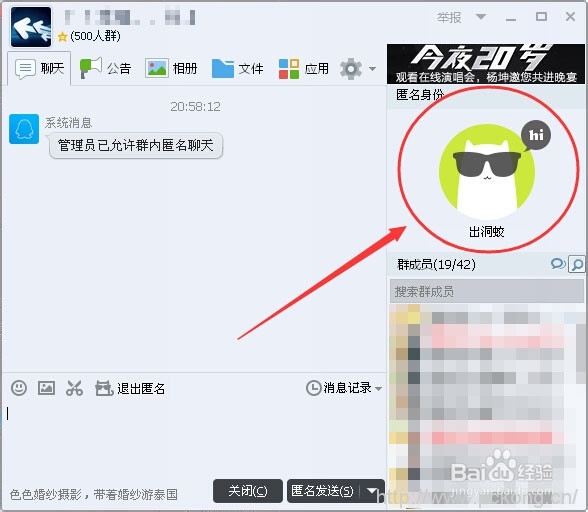Image resolution: width=588 pixels, height=512 pixels.
Task: Click the blue chat bubbles icon beside 群成员
Action: pos(558,264)
